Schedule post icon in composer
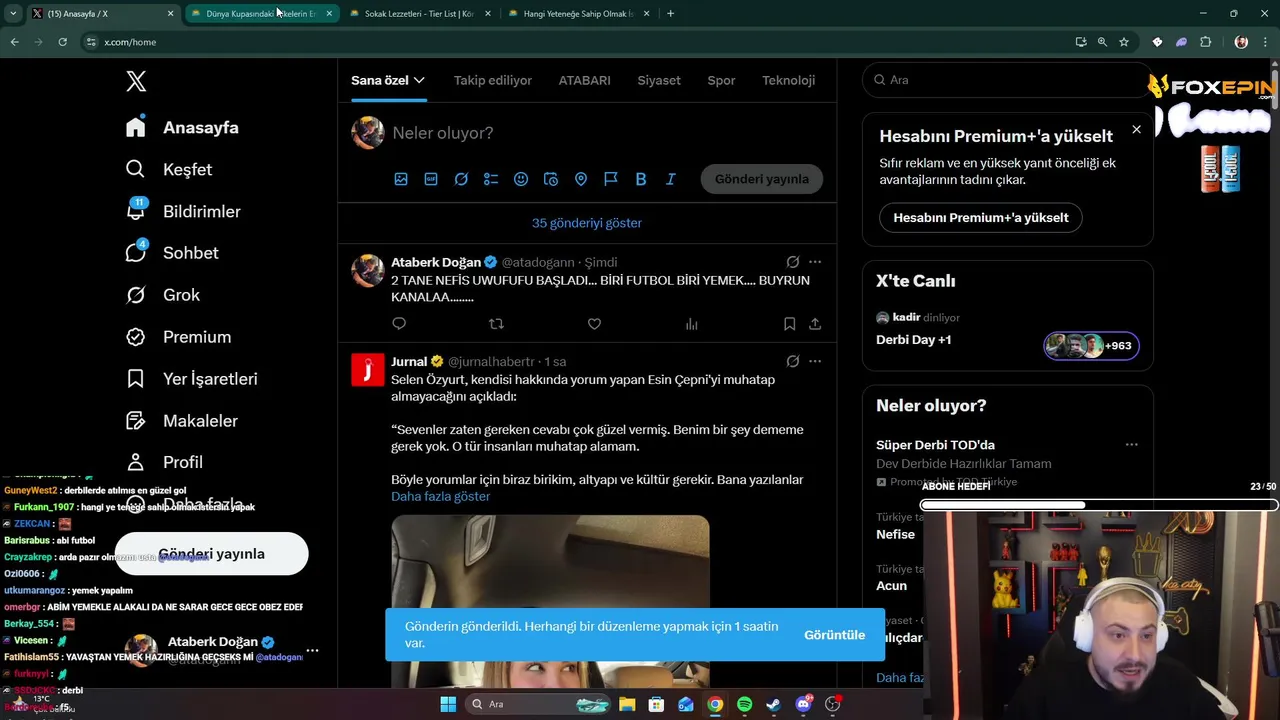 [551, 179]
